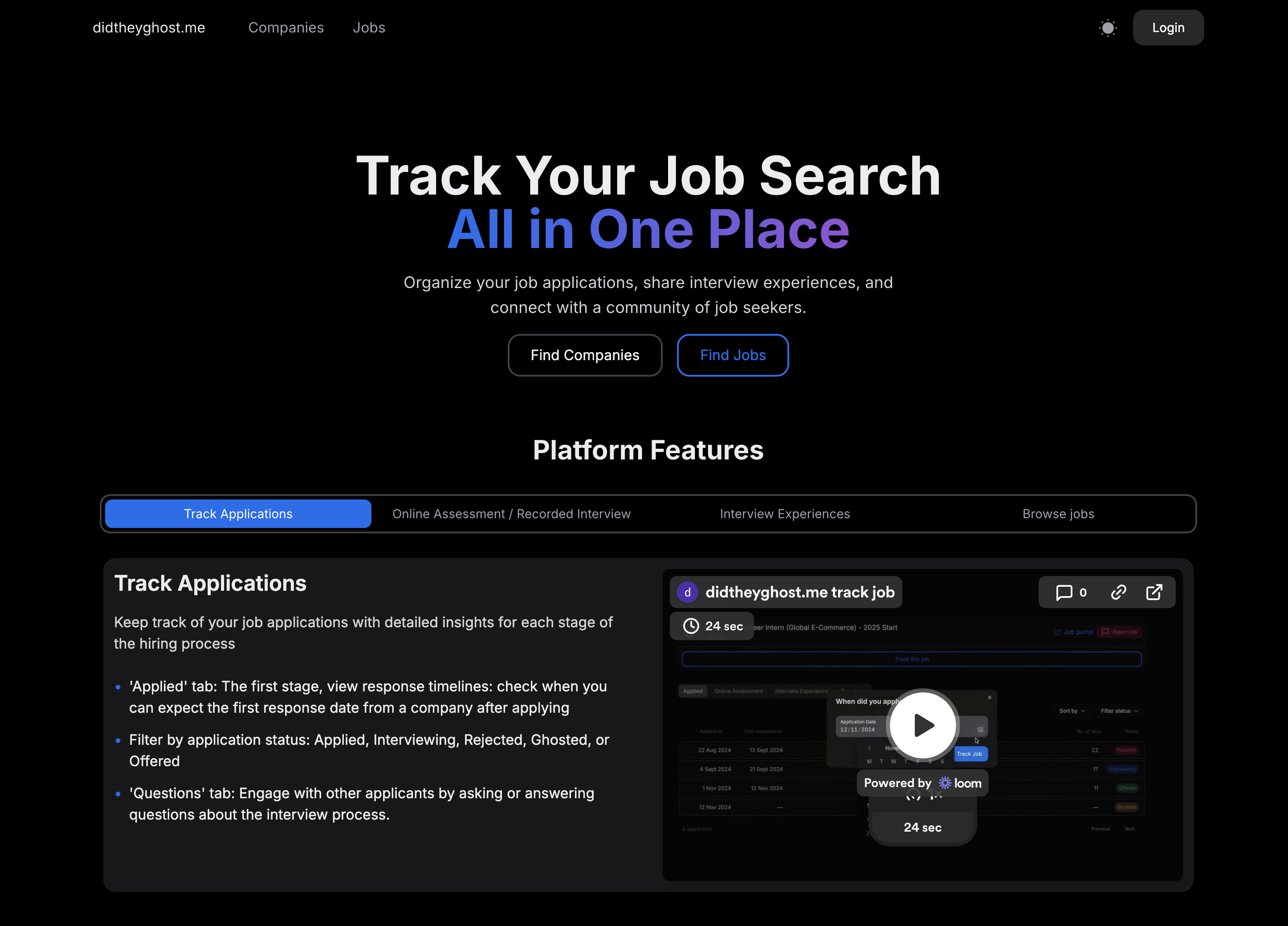Click the 24 sec duration pill below play

[922, 827]
